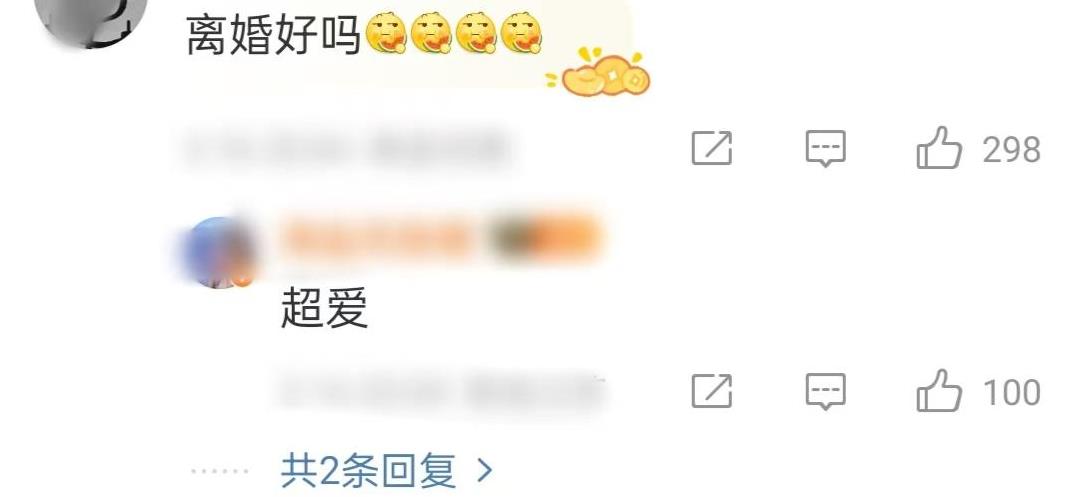Tap the repost icon on the 超爱 reply
The image size is (1076, 497).
(x=712, y=391)
